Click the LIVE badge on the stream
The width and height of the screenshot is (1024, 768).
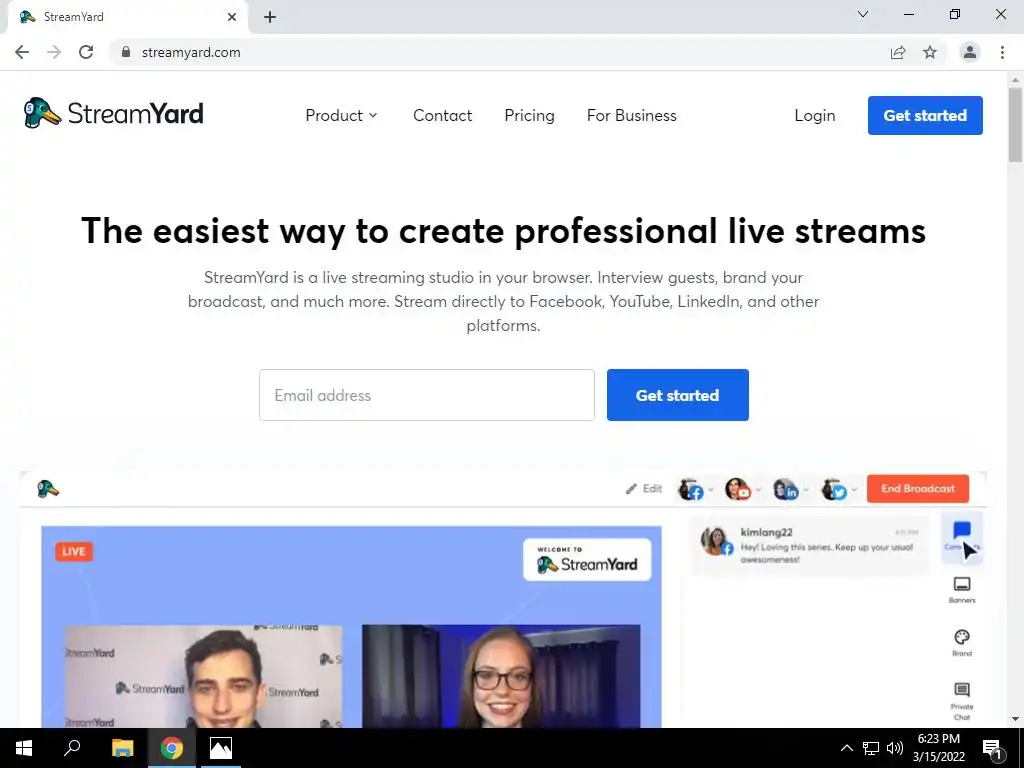coord(74,551)
